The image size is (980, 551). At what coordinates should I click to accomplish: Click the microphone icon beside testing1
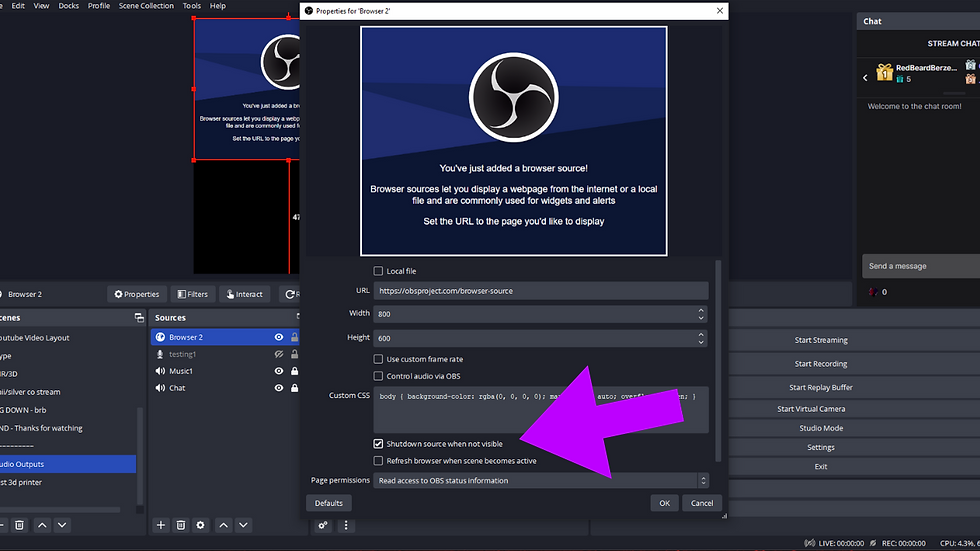(160, 354)
